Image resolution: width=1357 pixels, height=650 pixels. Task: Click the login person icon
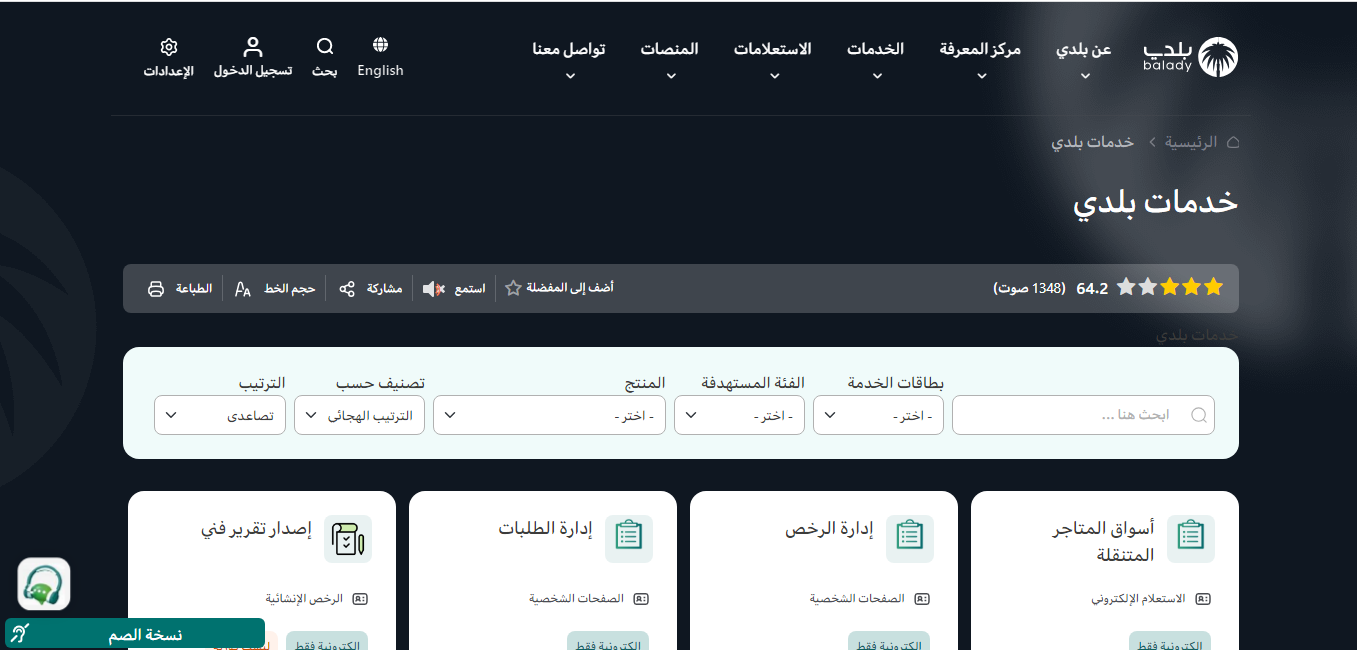(253, 47)
